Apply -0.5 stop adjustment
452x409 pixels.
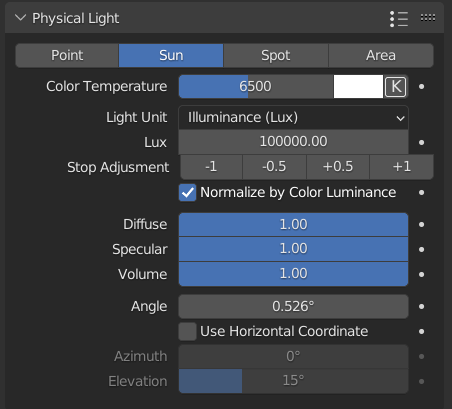[x=274, y=166]
